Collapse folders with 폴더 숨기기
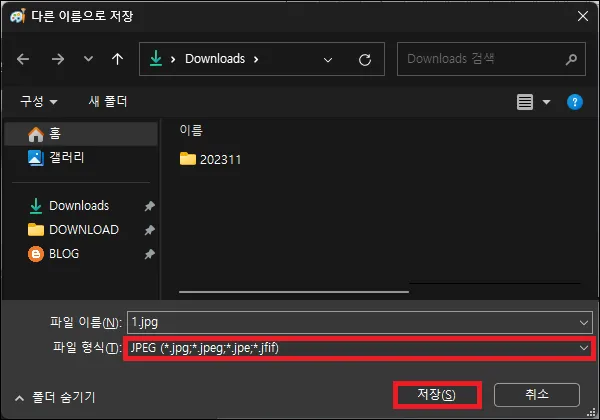 (55, 397)
